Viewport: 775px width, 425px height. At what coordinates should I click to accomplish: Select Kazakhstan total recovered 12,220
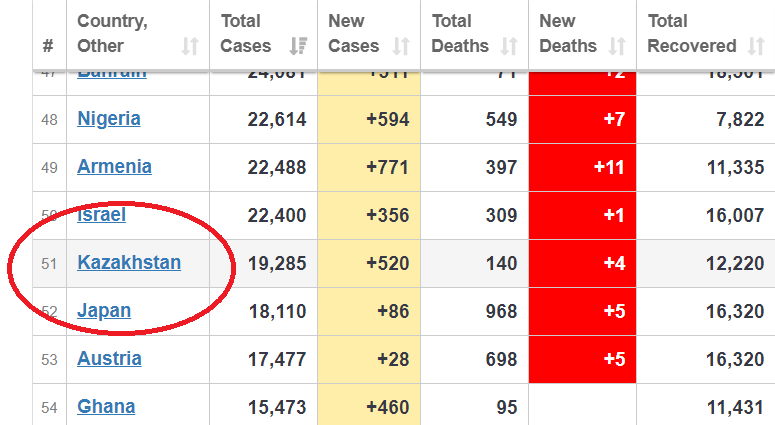point(735,263)
